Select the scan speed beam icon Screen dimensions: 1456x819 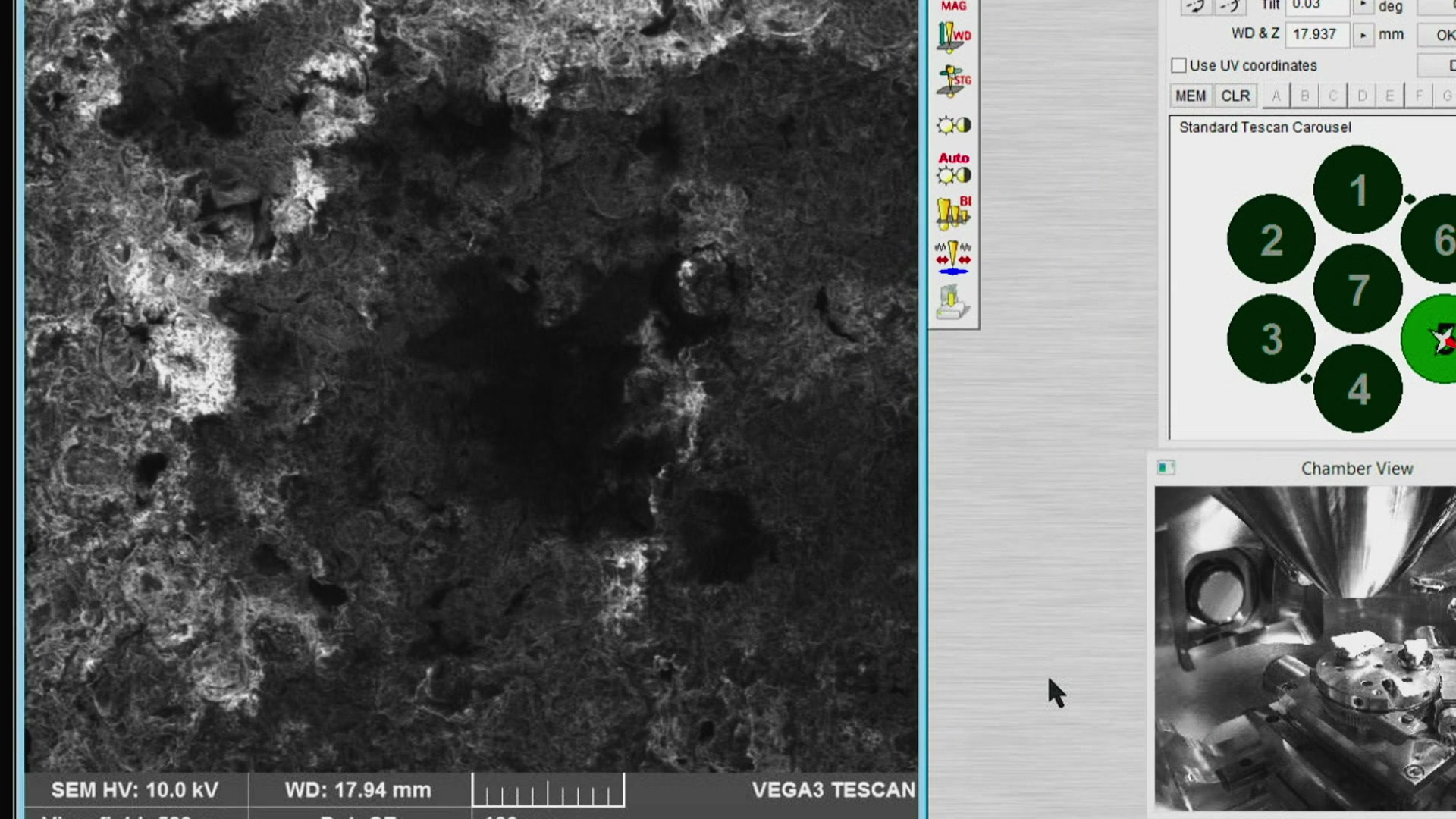(x=953, y=258)
